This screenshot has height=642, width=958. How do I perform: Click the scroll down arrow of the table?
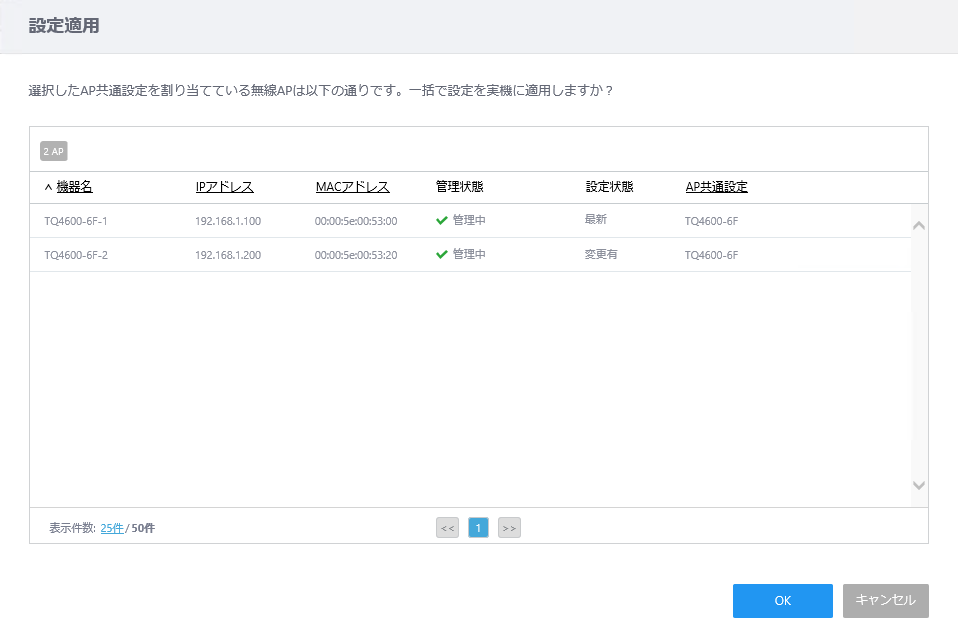(x=918, y=485)
